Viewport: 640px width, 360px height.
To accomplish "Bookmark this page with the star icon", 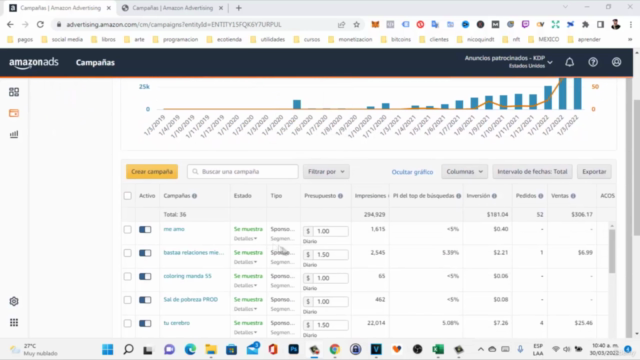I will [x=356, y=24].
